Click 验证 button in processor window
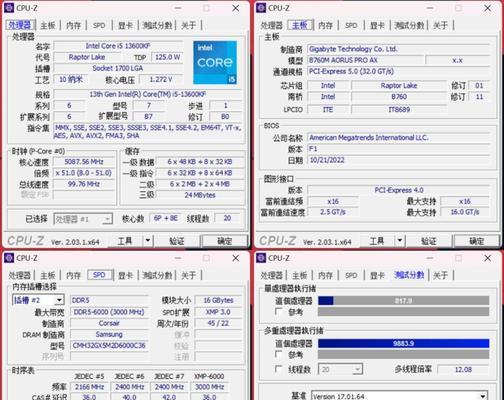The width and height of the screenshot is (504, 400). [177, 240]
